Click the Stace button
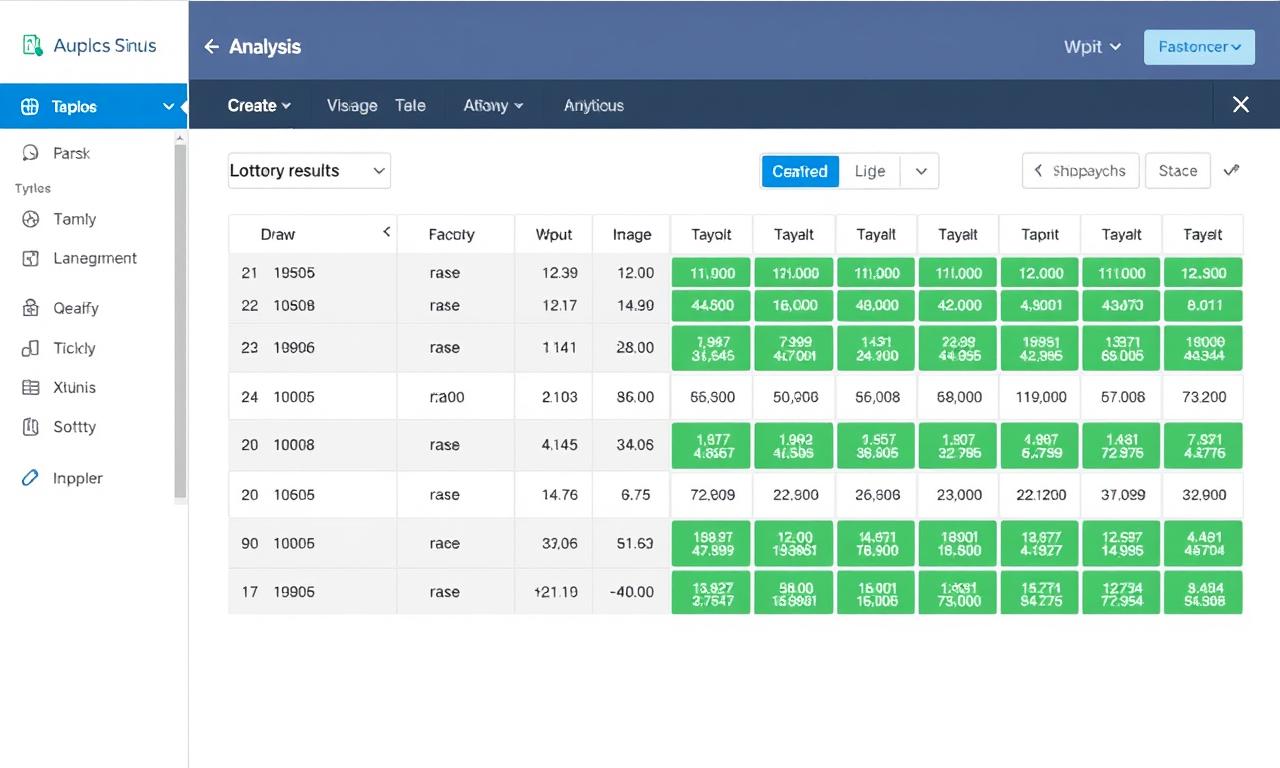Viewport: 1280px width, 768px height. (1177, 171)
